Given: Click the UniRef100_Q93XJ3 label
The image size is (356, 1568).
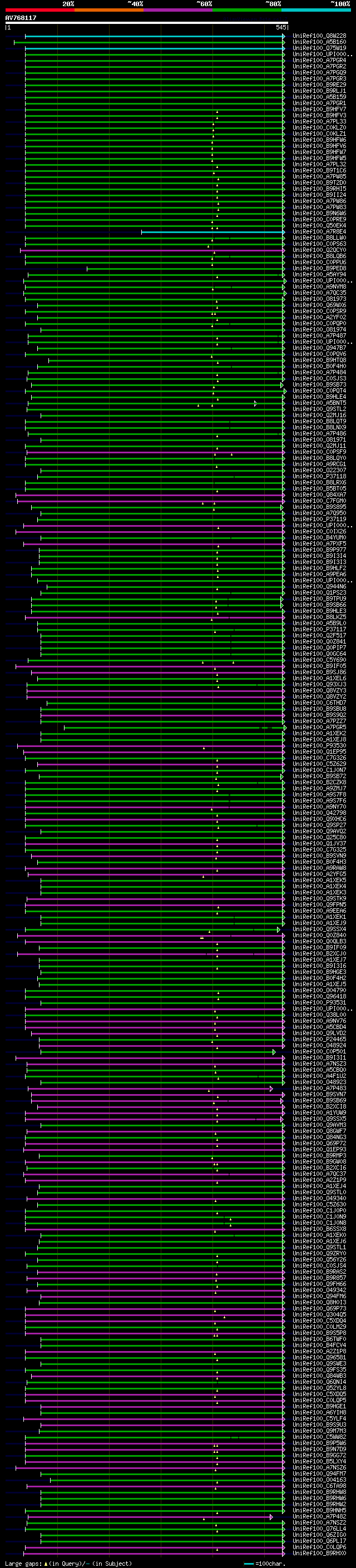Looking at the screenshot, I should tap(319, 684).
